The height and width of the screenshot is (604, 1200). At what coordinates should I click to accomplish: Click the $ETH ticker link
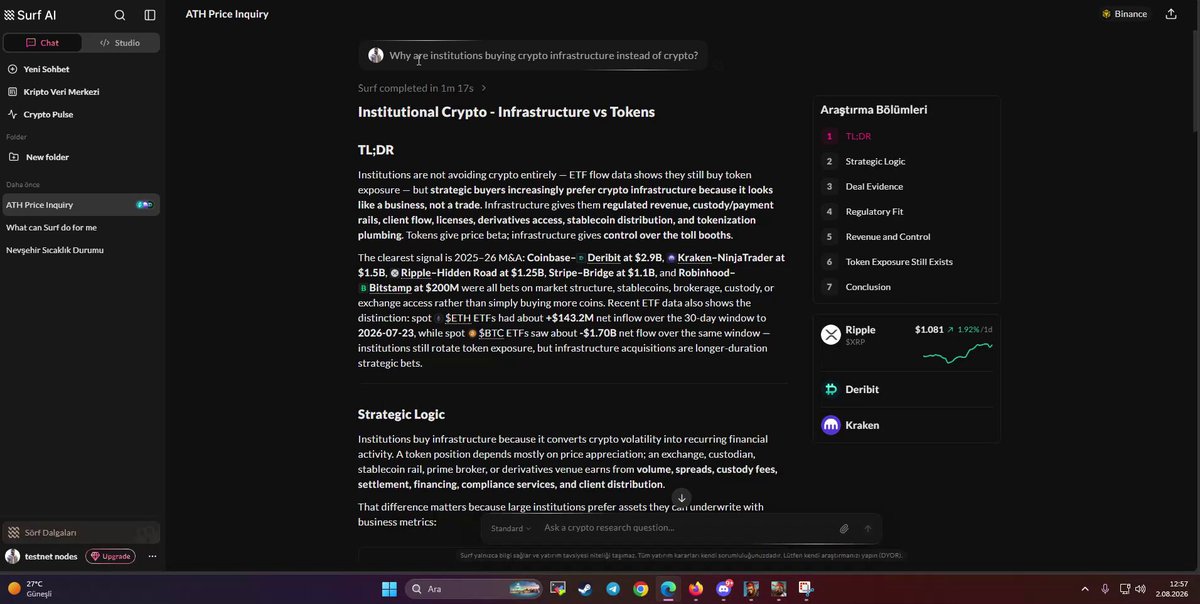(x=457, y=317)
